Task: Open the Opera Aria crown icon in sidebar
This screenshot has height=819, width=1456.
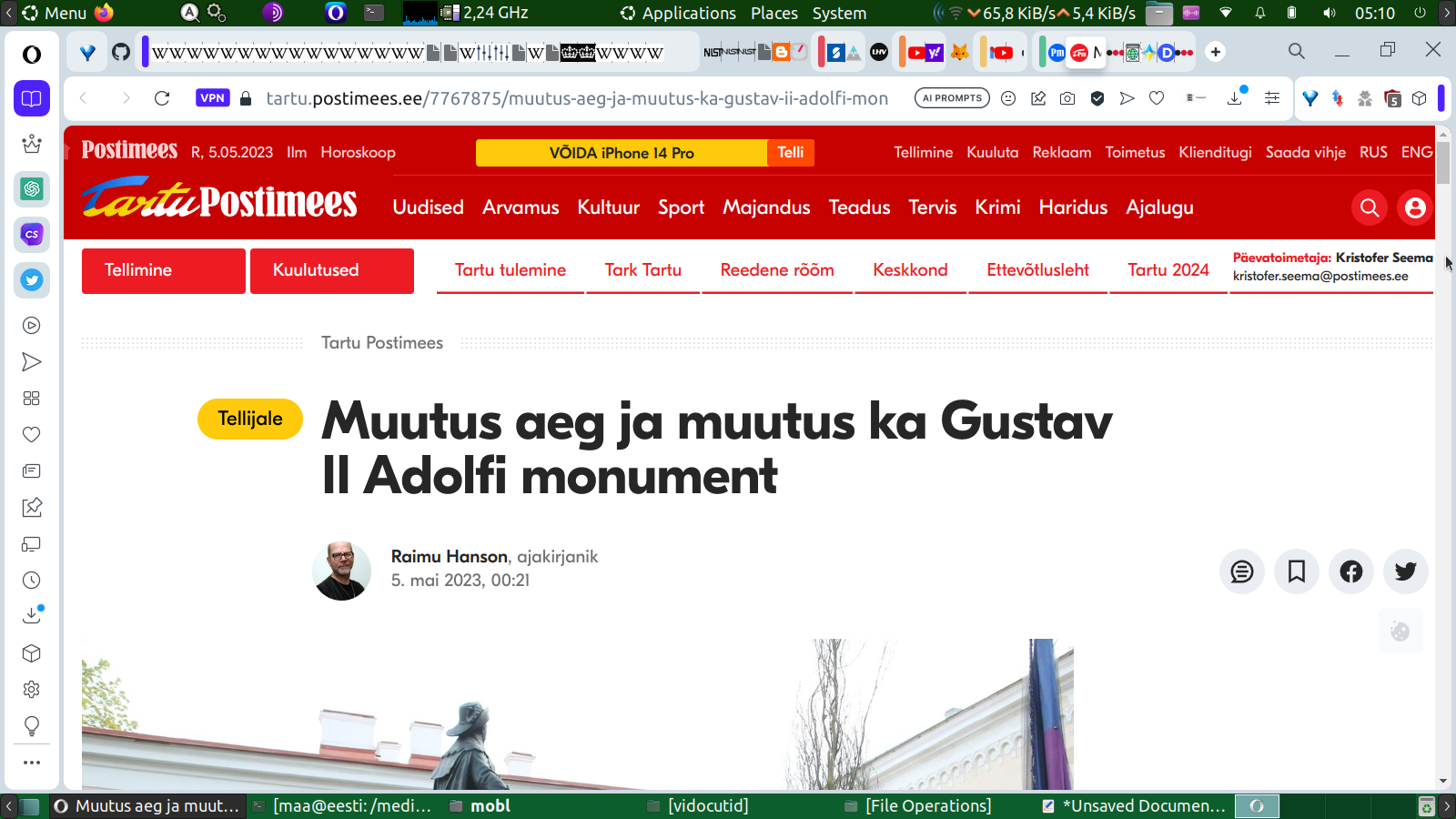Action: 32,143
